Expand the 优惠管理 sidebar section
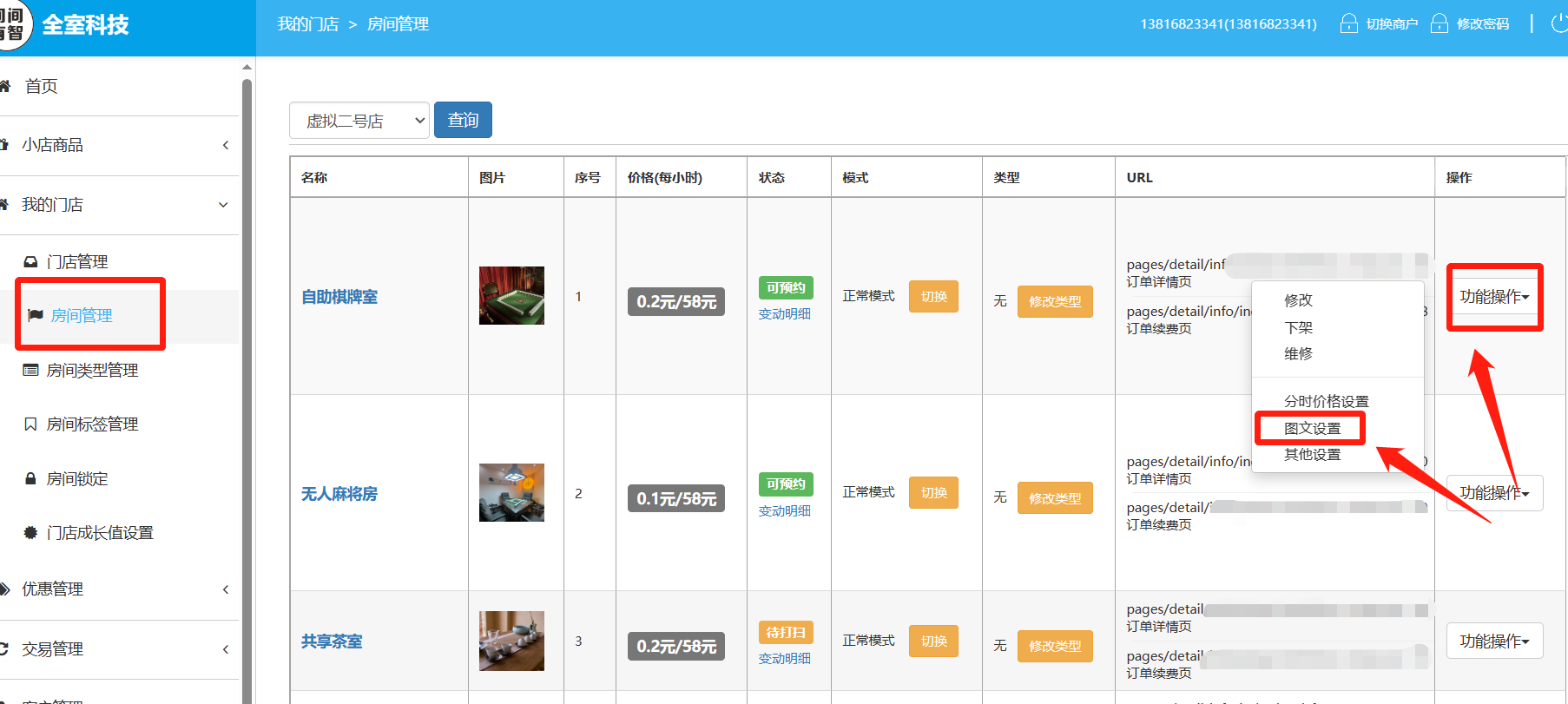The height and width of the screenshot is (704, 1568). click(117, 589)
